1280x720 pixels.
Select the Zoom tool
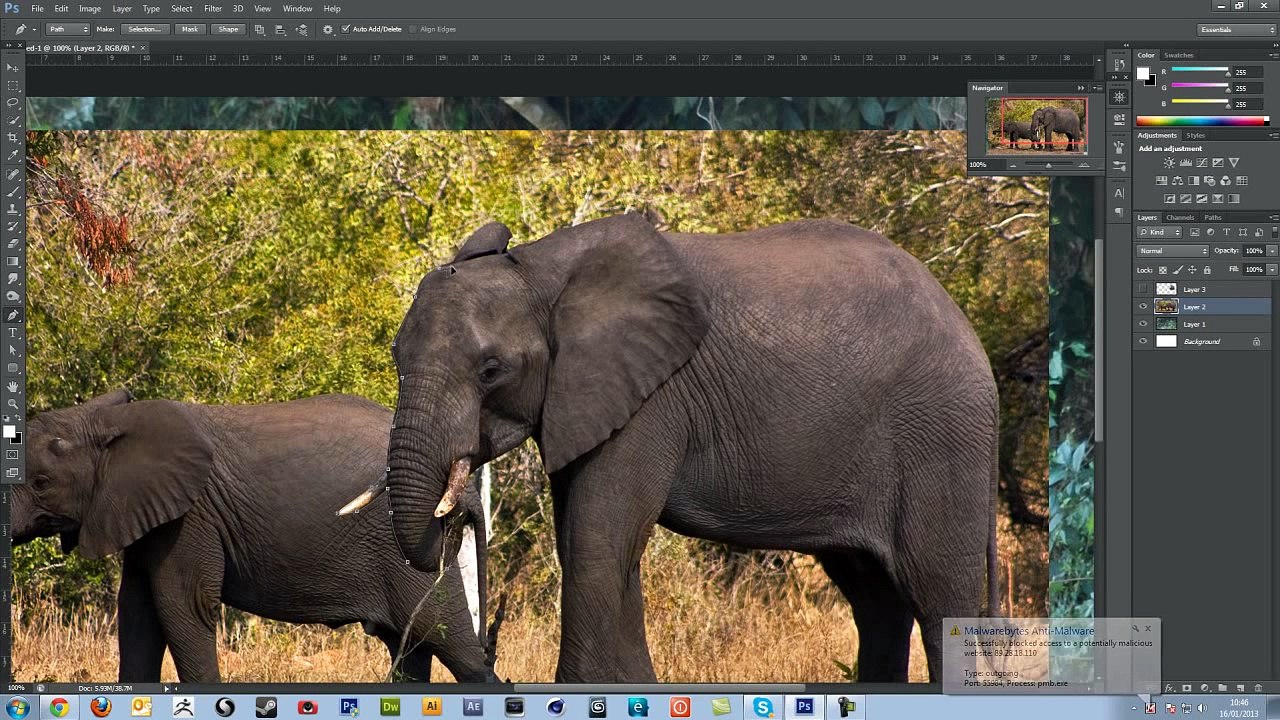(13, 403)
